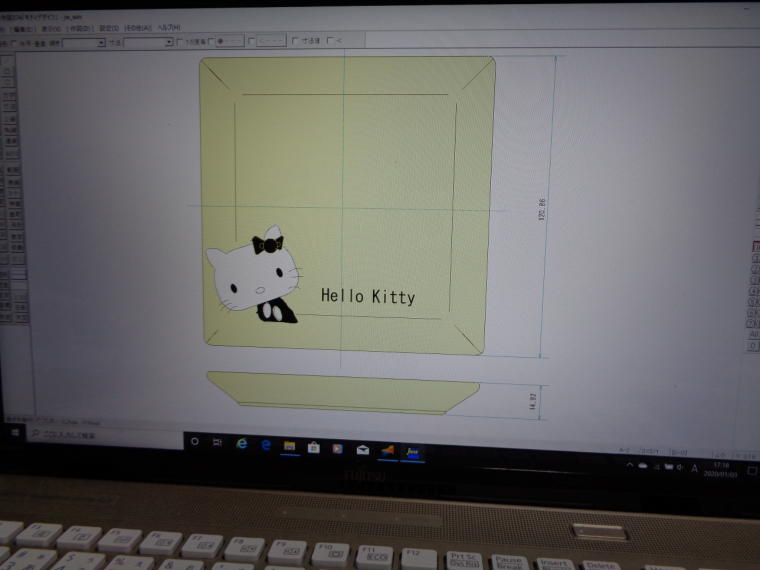Screen dimensions: 760x570
Task: Toggle the IME input mode 'A' indicator
Action: tap(694, 468)
